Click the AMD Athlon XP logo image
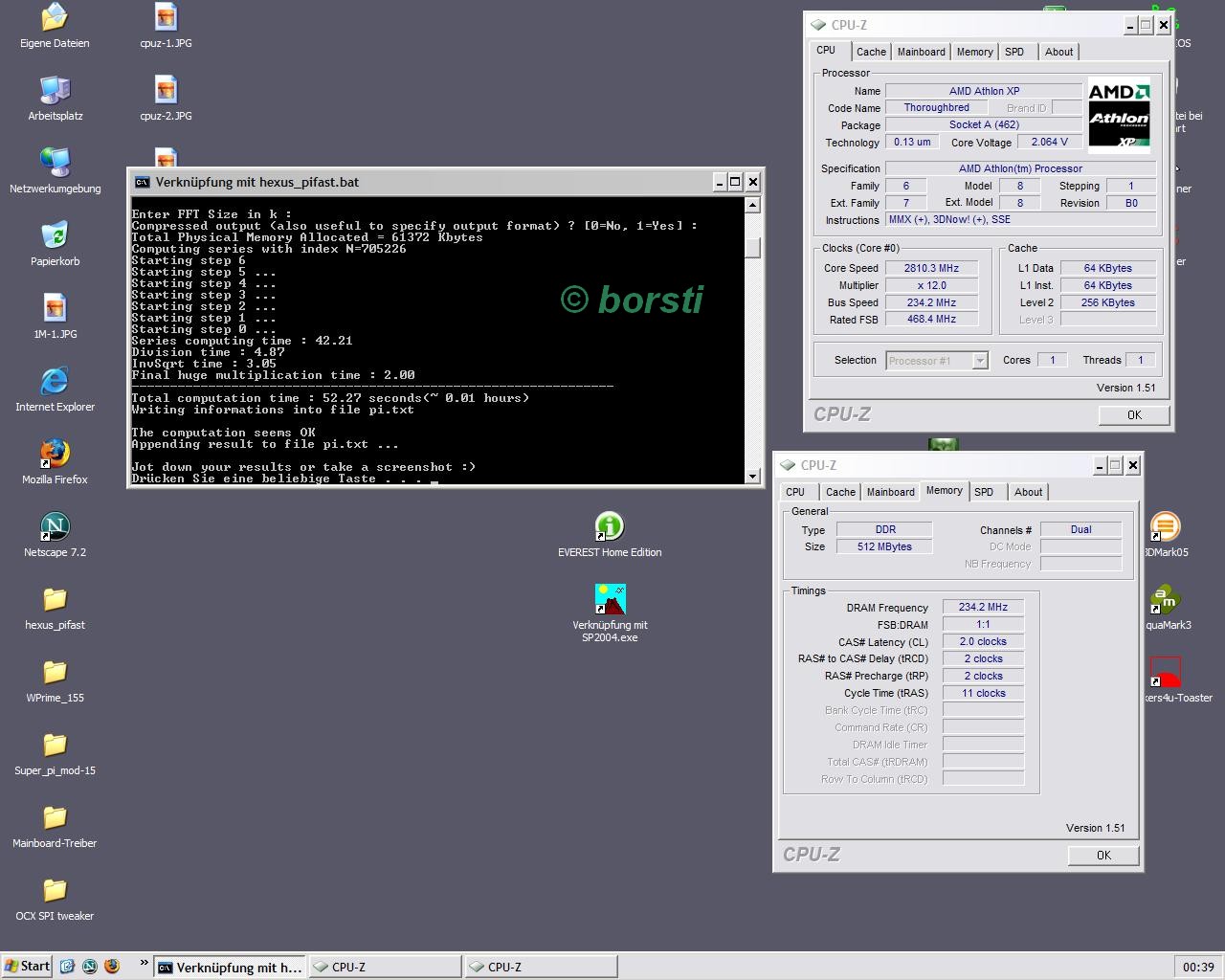This screenshot has height=980, width=1225. point(1119,115)
